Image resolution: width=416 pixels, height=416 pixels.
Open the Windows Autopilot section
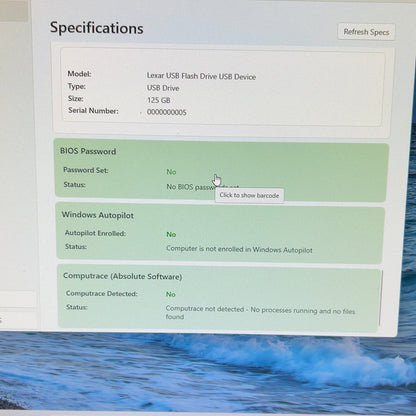coord(97,215)
